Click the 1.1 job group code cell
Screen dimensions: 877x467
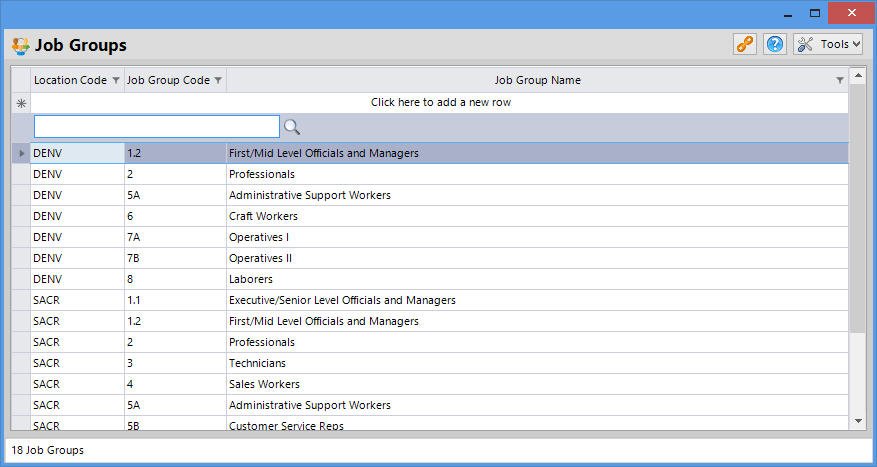pos(175,300)
